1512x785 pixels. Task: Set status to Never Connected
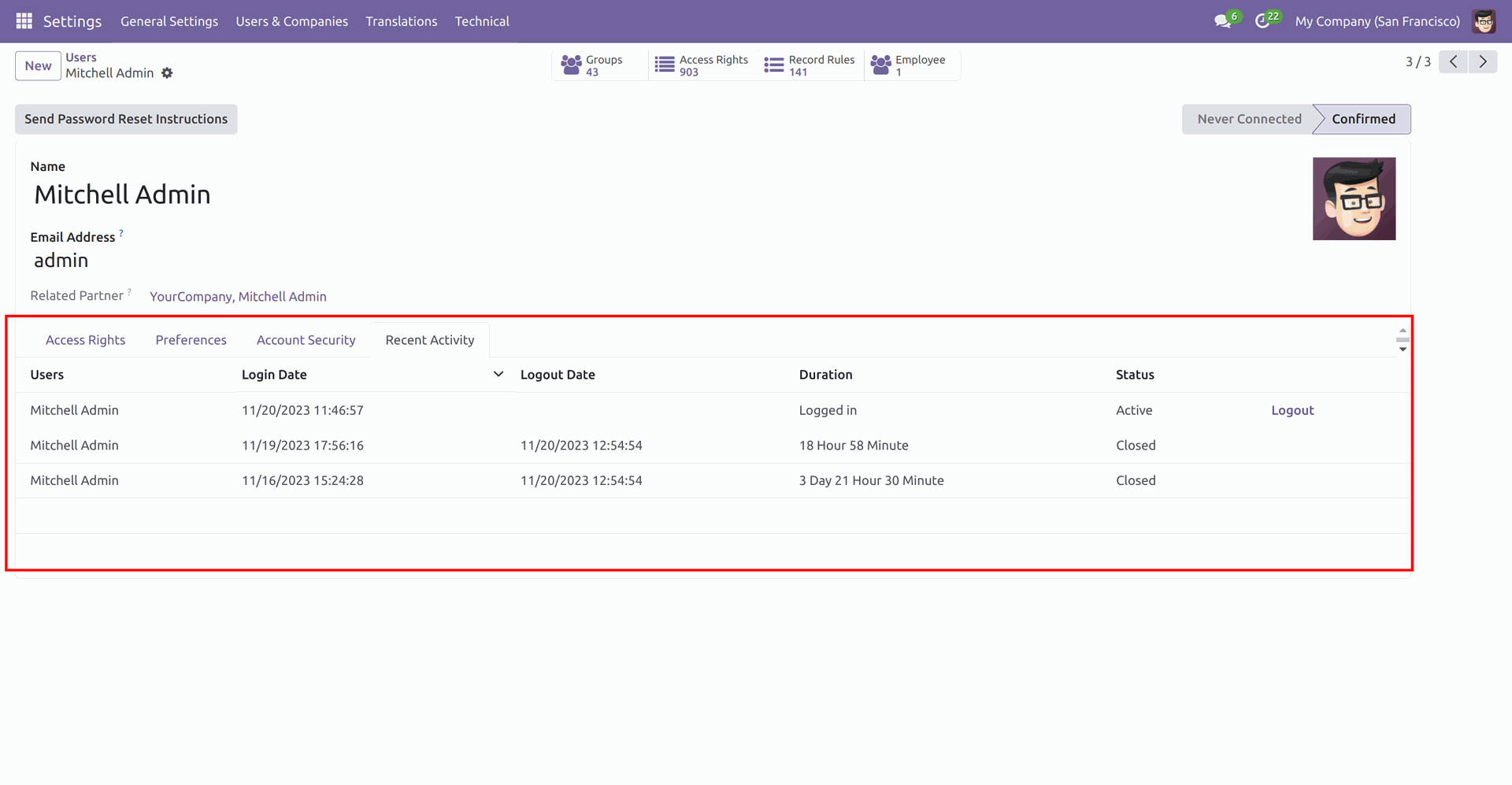click(x=1248, y=119)
